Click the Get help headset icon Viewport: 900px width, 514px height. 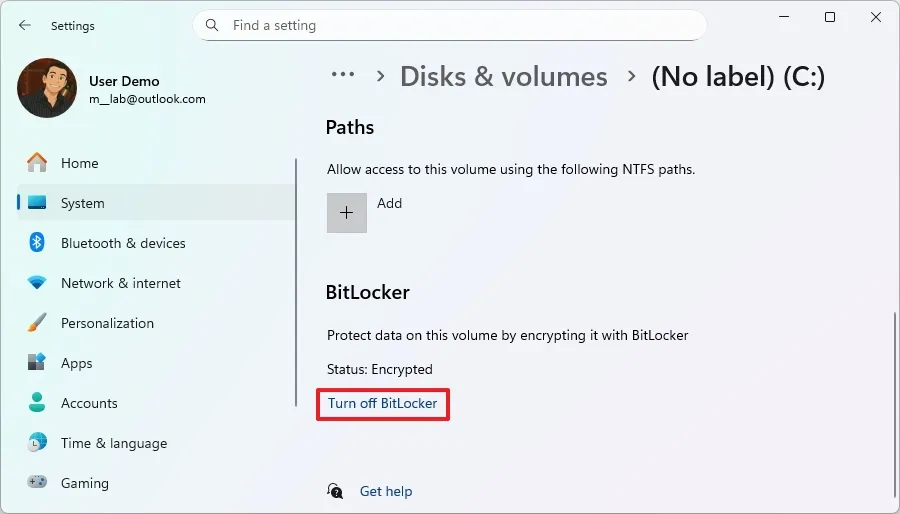tap(336, 491)
